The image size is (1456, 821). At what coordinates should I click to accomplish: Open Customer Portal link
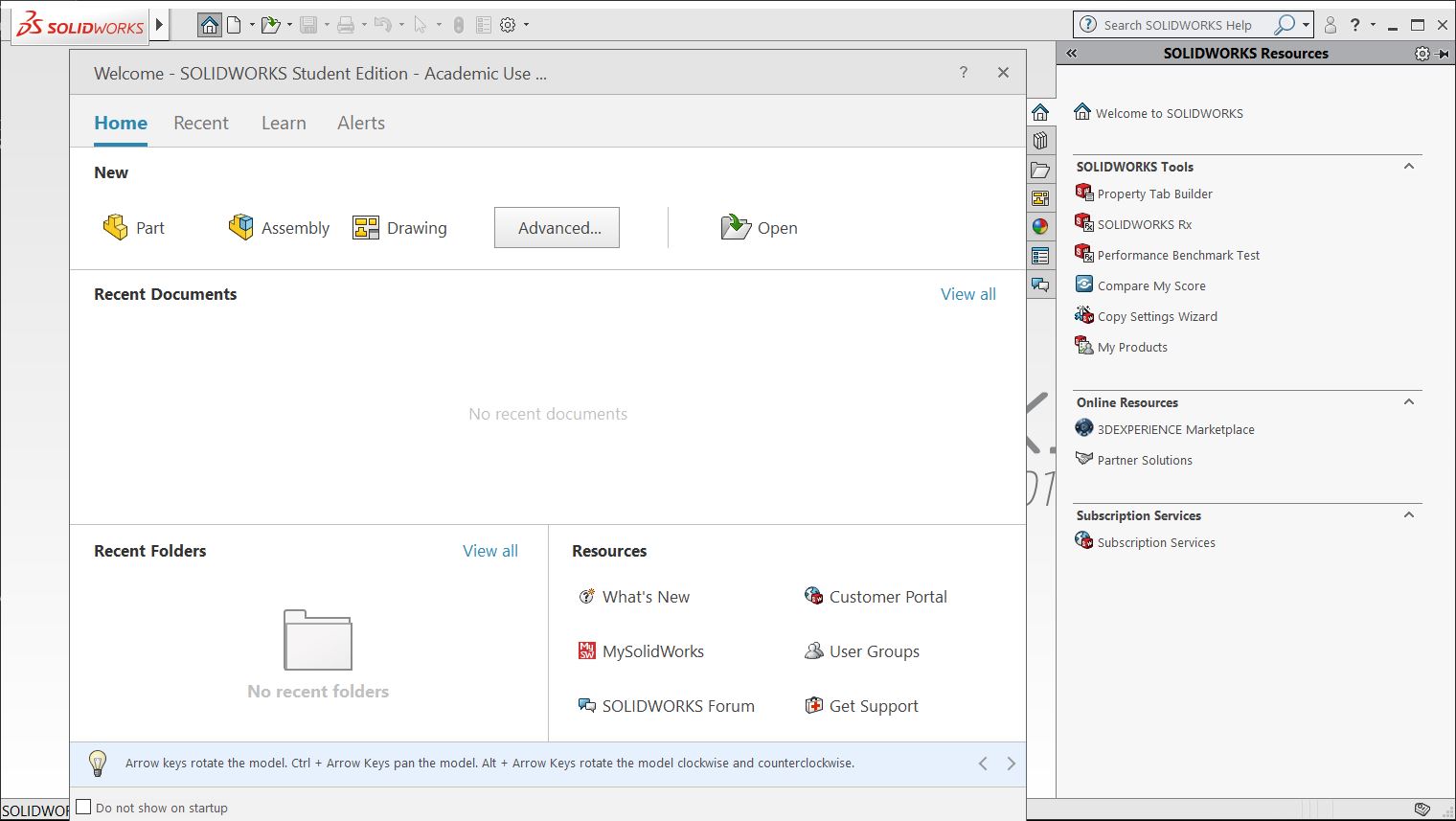pos(876,597)
